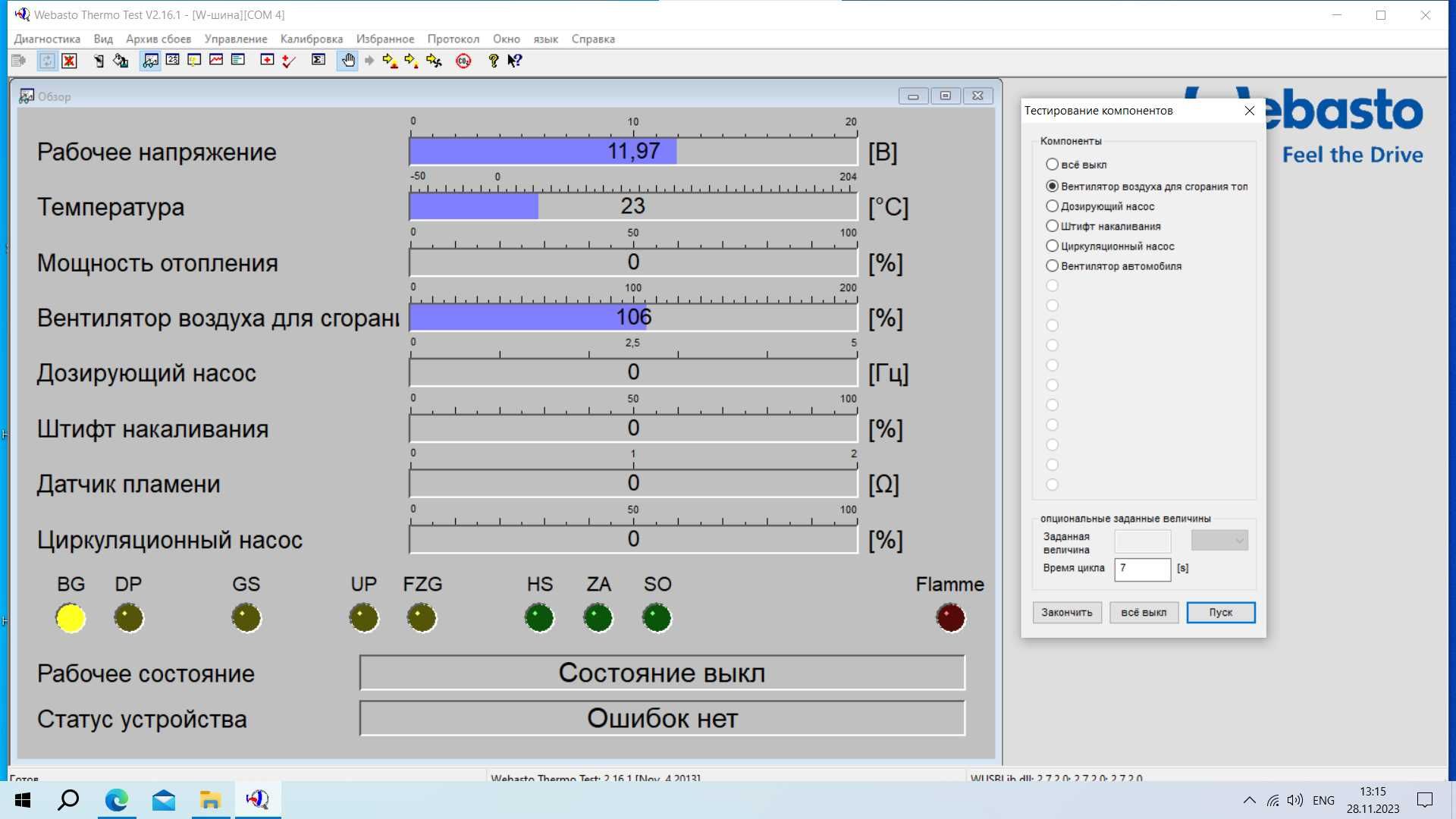Click the yellow BG status indicator light

71,618
